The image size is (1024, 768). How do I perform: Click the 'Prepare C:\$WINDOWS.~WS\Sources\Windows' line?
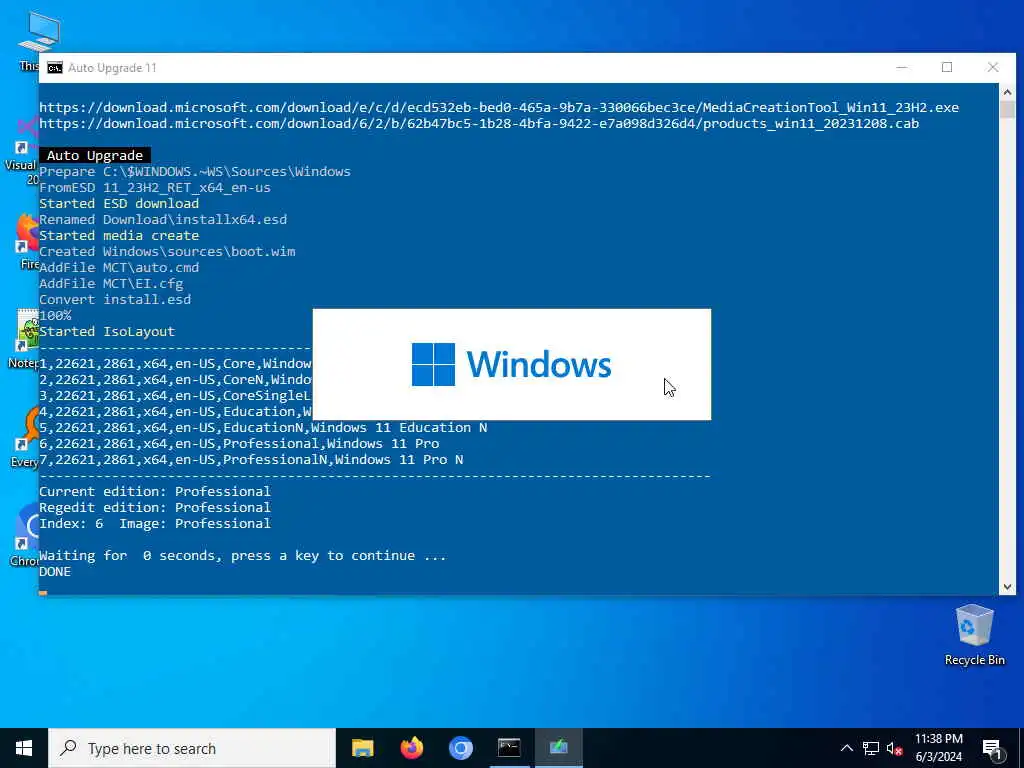195,171
